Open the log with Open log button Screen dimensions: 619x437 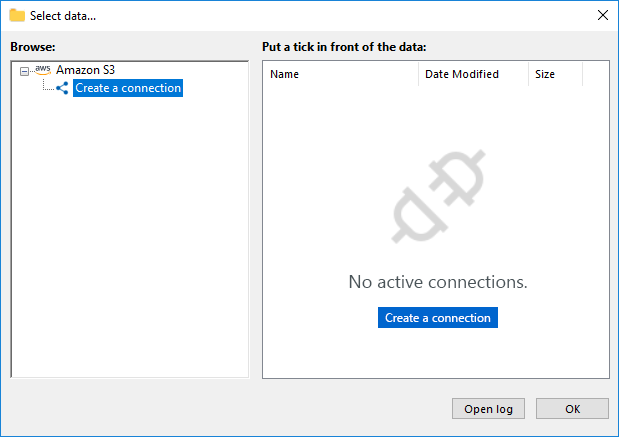pos(488,408)
